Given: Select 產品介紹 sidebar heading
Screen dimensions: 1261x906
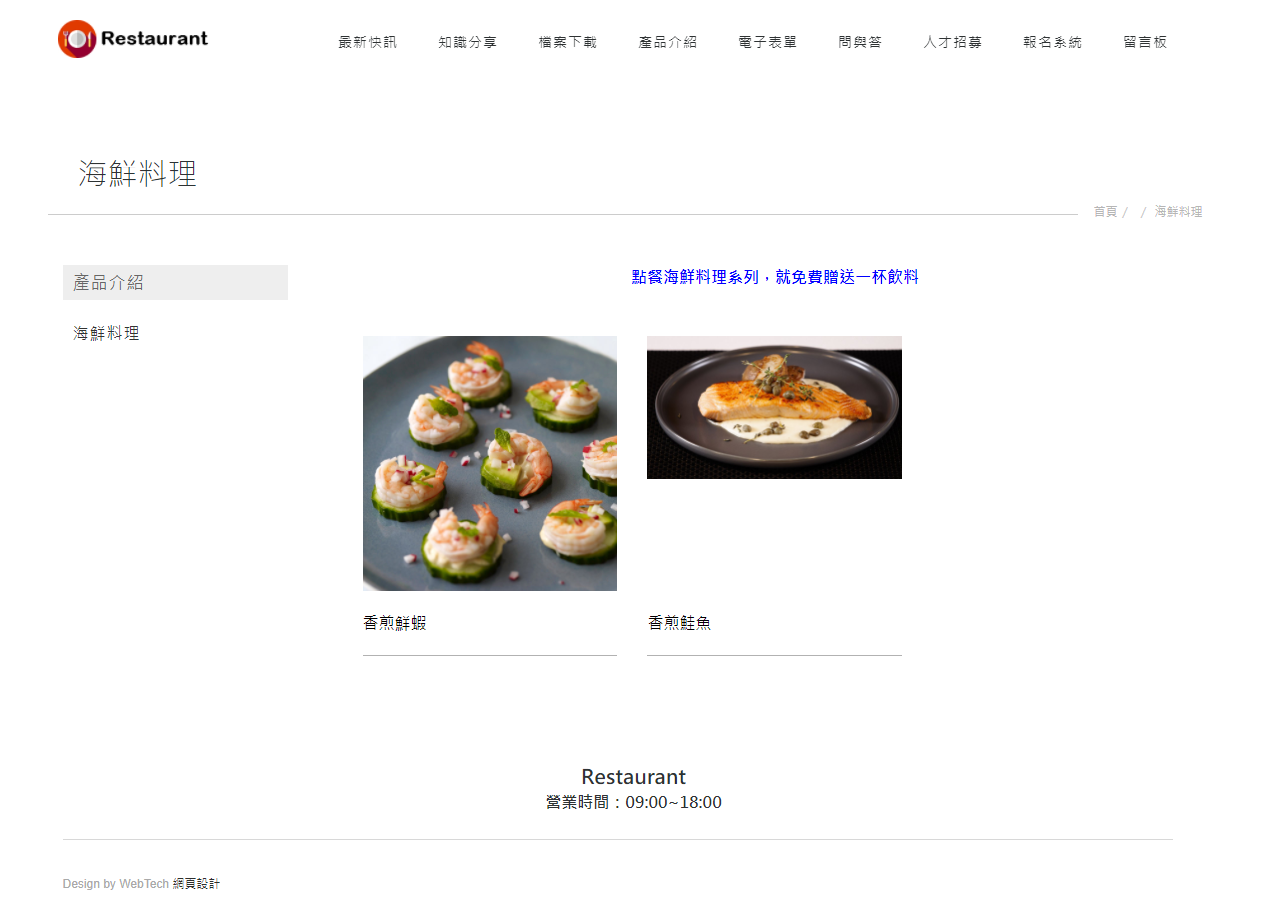Looking at the screenshot, I should (175, 282).
